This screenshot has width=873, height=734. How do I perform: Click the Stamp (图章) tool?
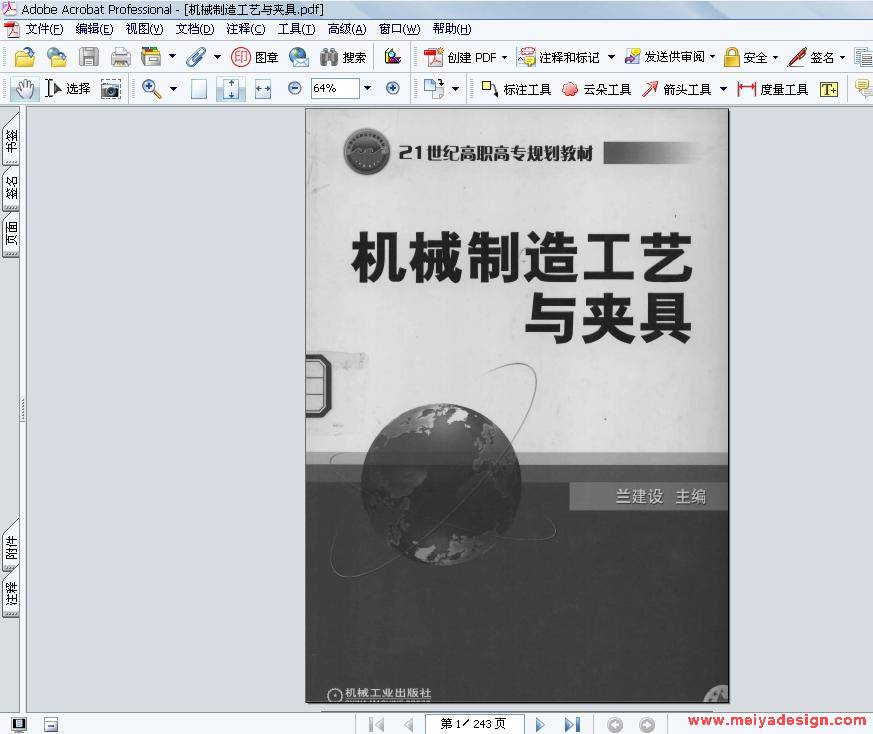point(255,57)
